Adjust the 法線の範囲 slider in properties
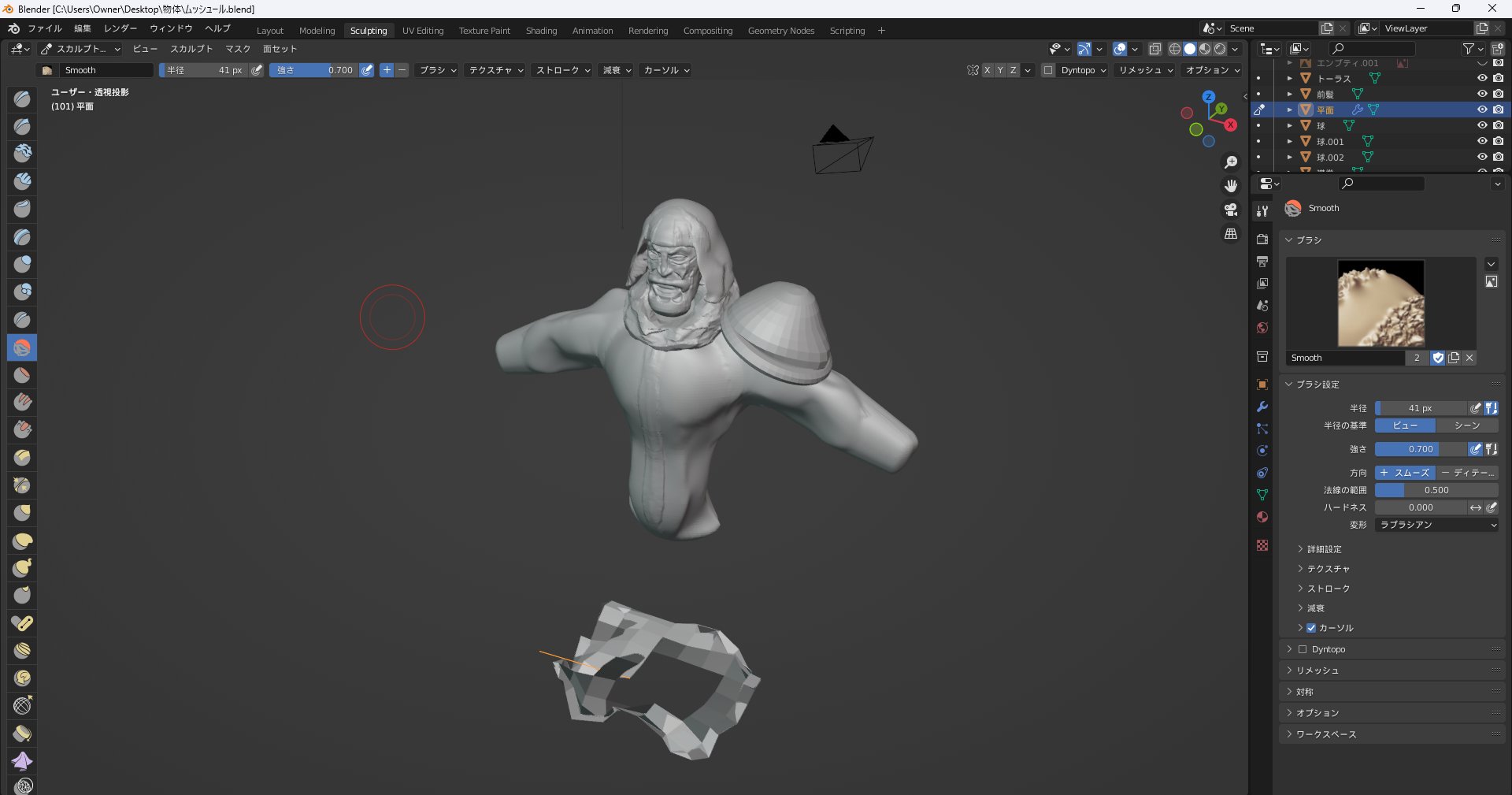The width and height of the screenshot is (1512, 795). [x=1436, y=490]
